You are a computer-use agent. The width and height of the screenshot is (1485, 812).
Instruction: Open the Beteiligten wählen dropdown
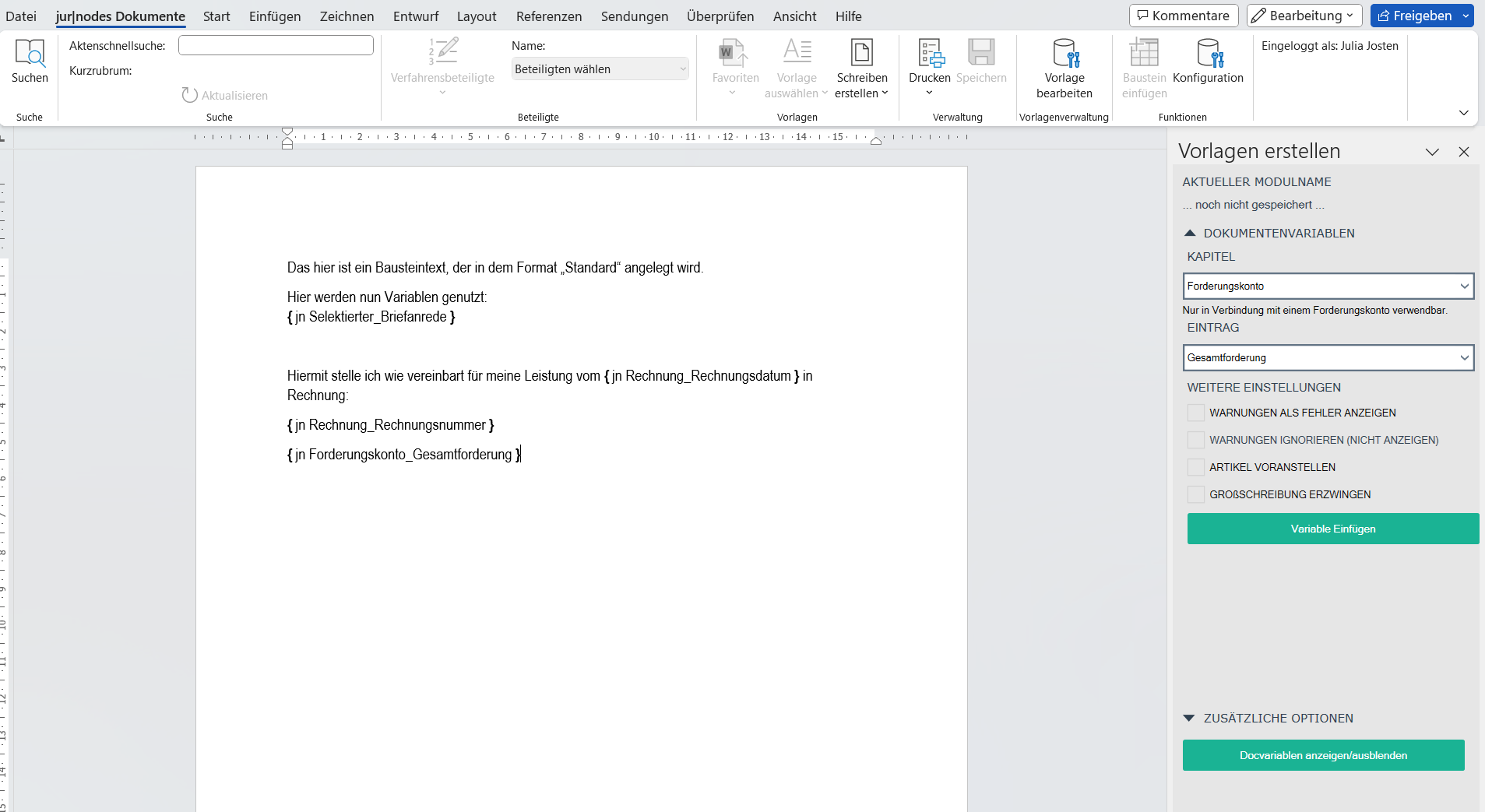[x=600, y=69]
